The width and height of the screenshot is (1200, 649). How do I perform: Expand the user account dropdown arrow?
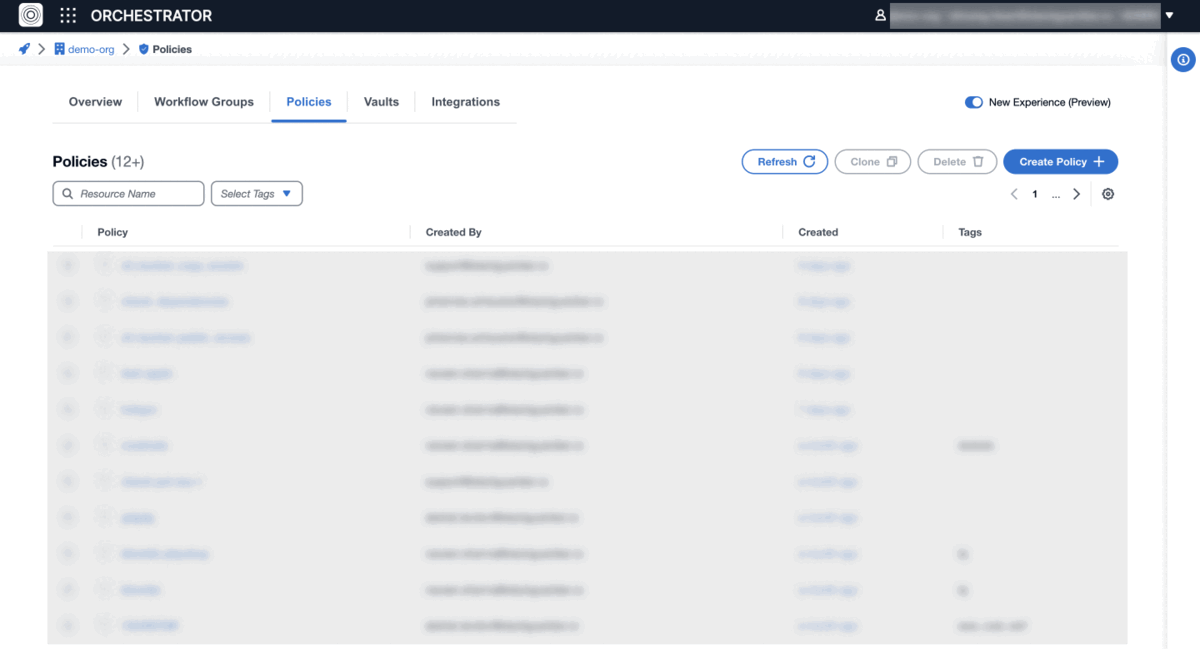[x=1170, y=16]
